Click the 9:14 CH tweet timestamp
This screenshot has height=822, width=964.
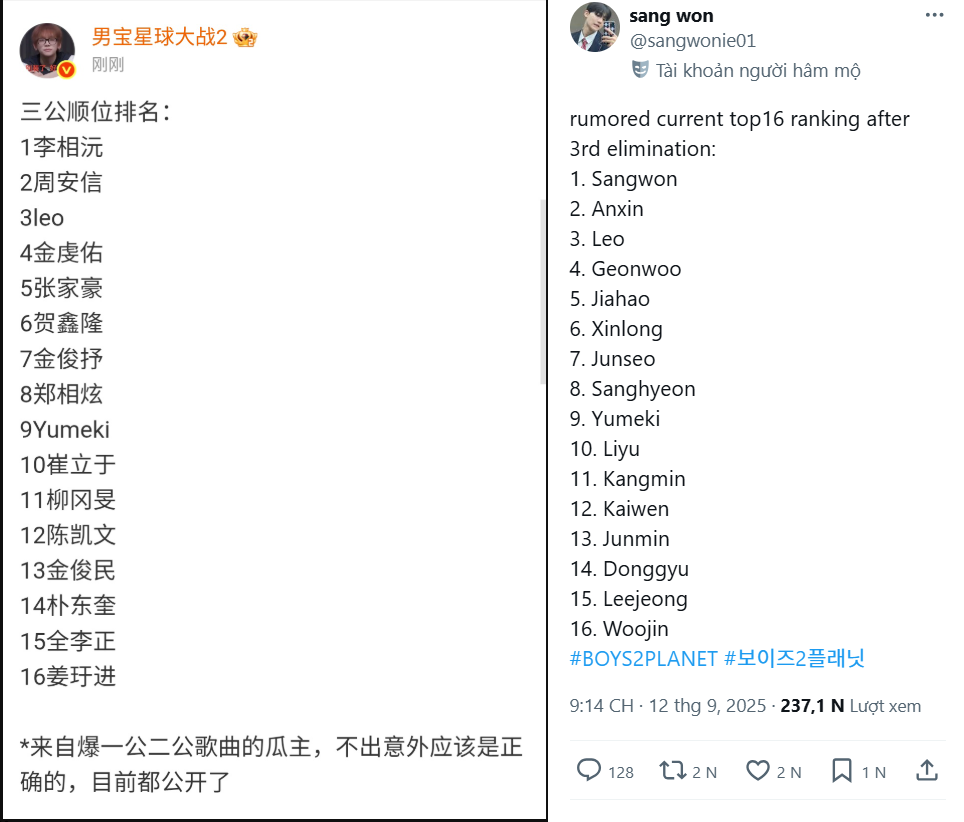pyautogui.click(x=601, y=706)
